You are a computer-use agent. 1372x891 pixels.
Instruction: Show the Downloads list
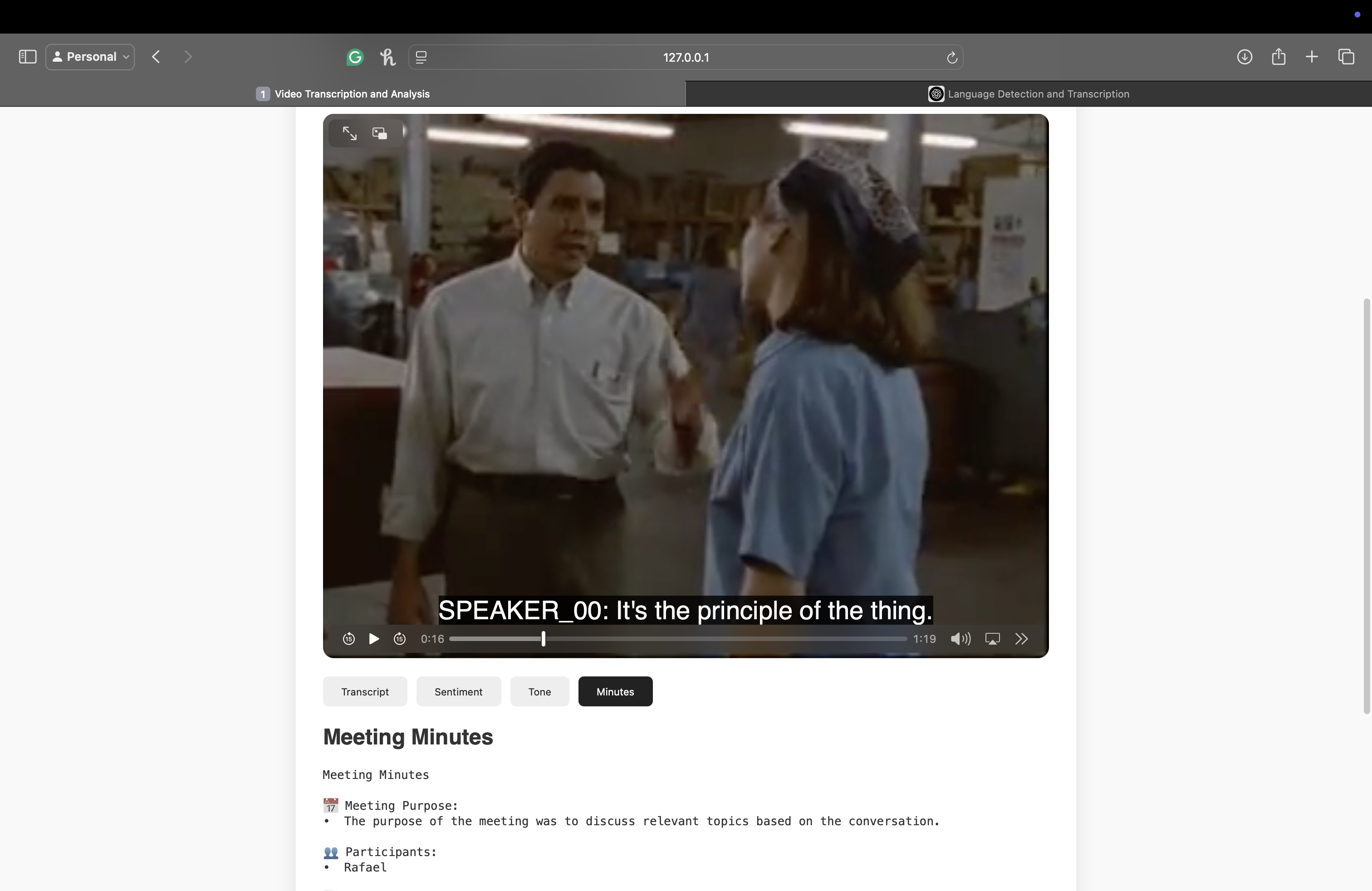coord(1244,56)
